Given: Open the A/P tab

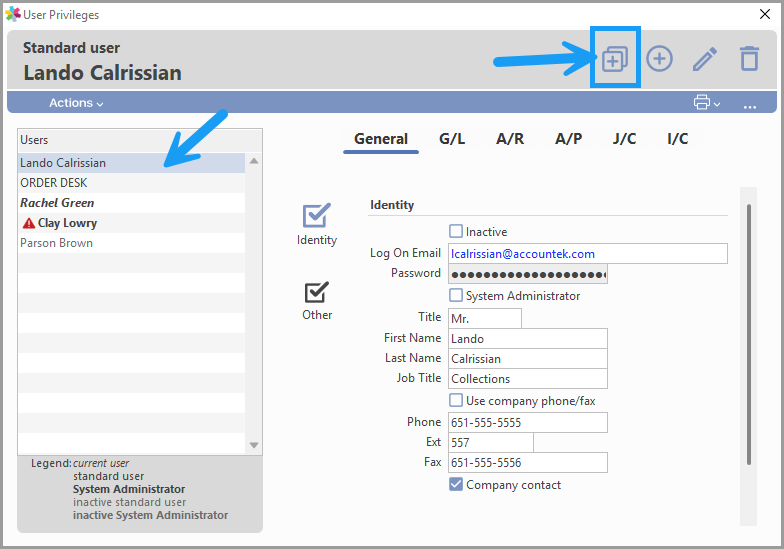Looking at the screenshot, I should coord(568,139).
